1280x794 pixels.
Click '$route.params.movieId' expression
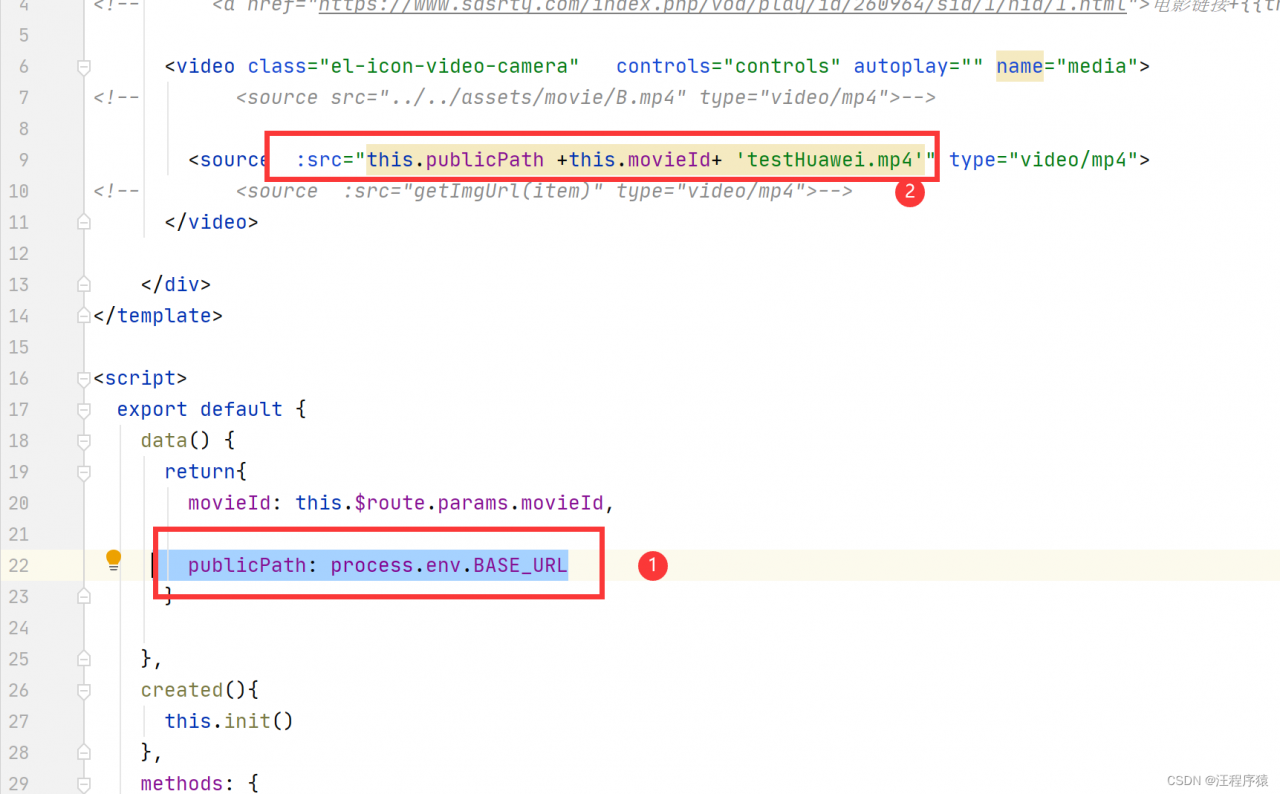pyautogui.click(x=479, y=503)
